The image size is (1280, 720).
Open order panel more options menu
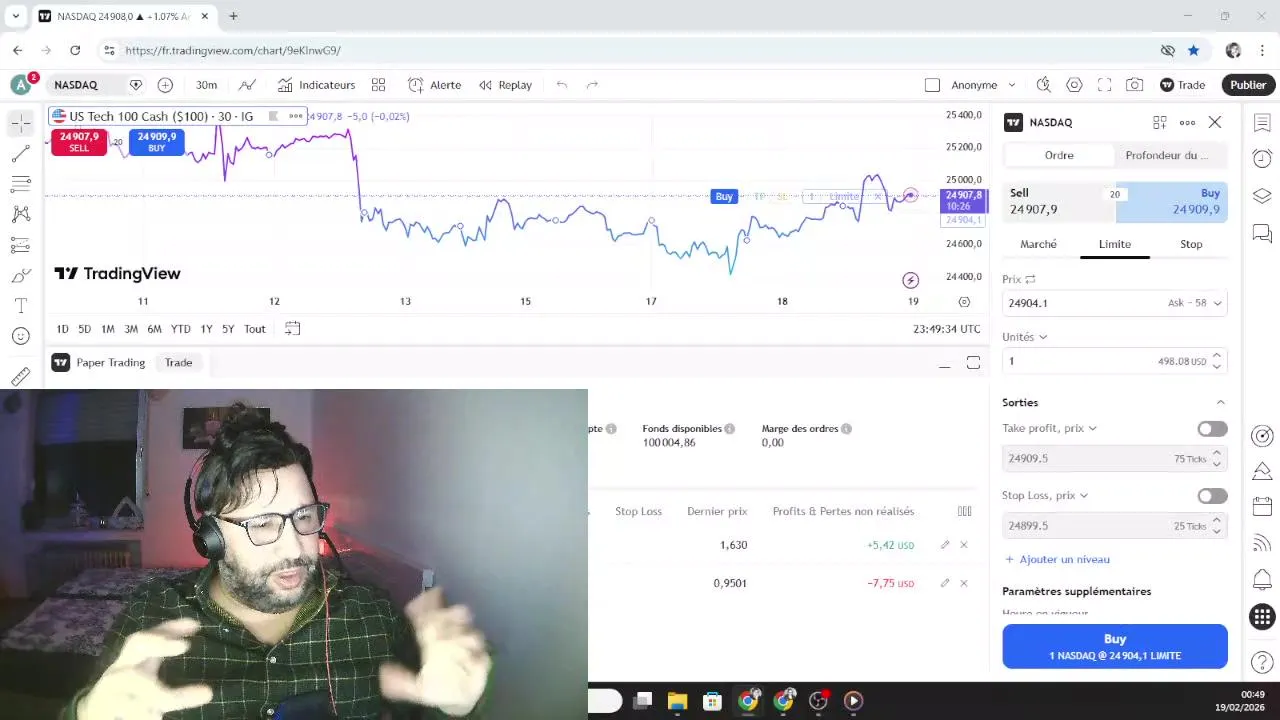1187,122
